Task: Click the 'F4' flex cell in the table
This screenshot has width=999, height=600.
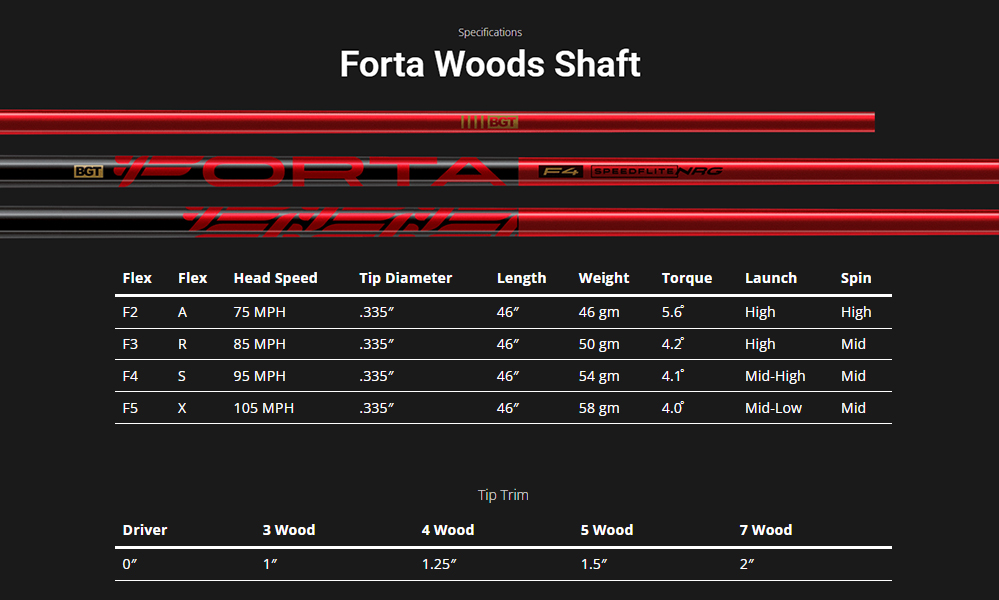Action: coord(130,376)
